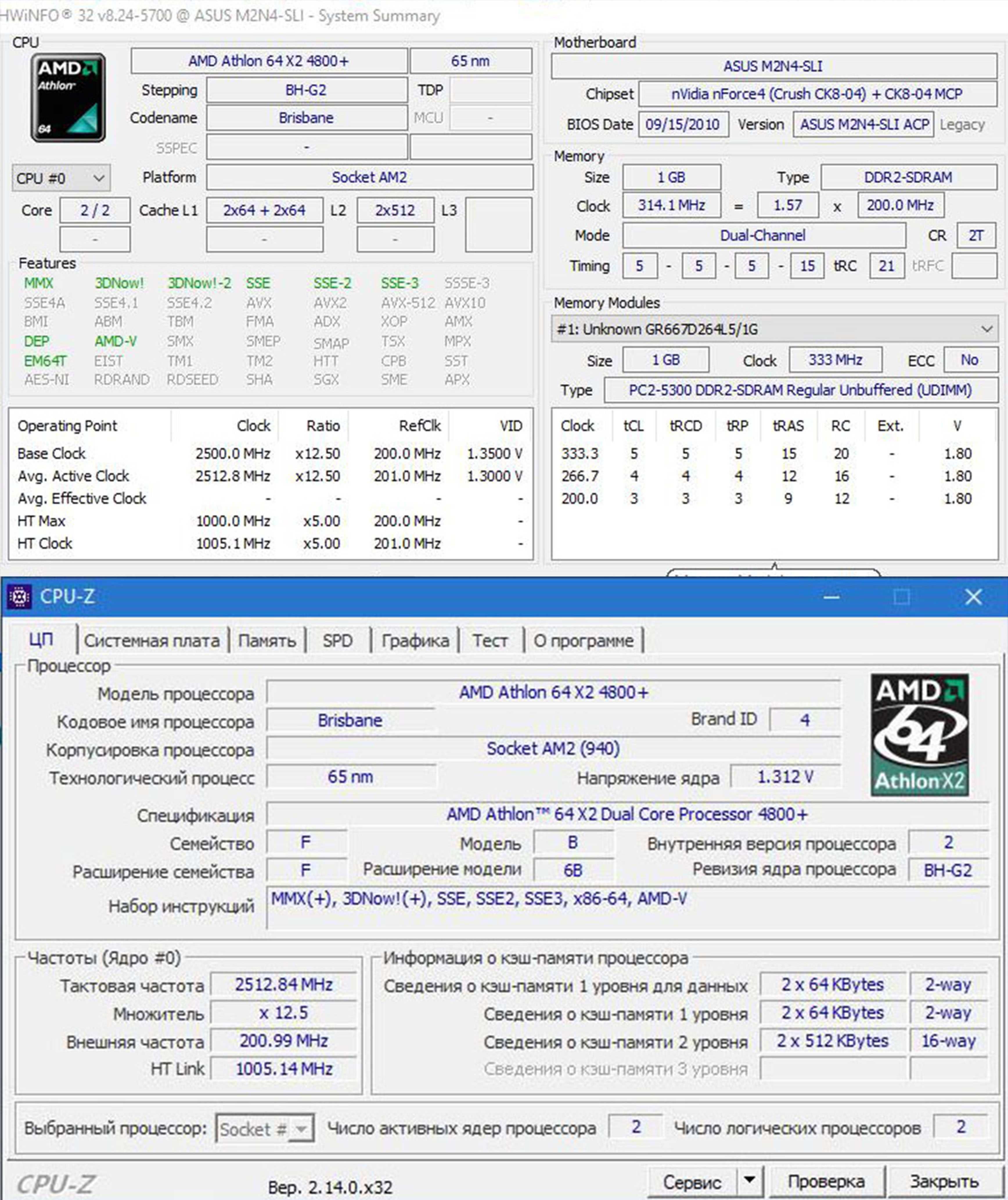Viewport: 1008px width, 1200px height.
Task: Click the AMD-V feature label in HWiNFO
Action: (116, 341)
